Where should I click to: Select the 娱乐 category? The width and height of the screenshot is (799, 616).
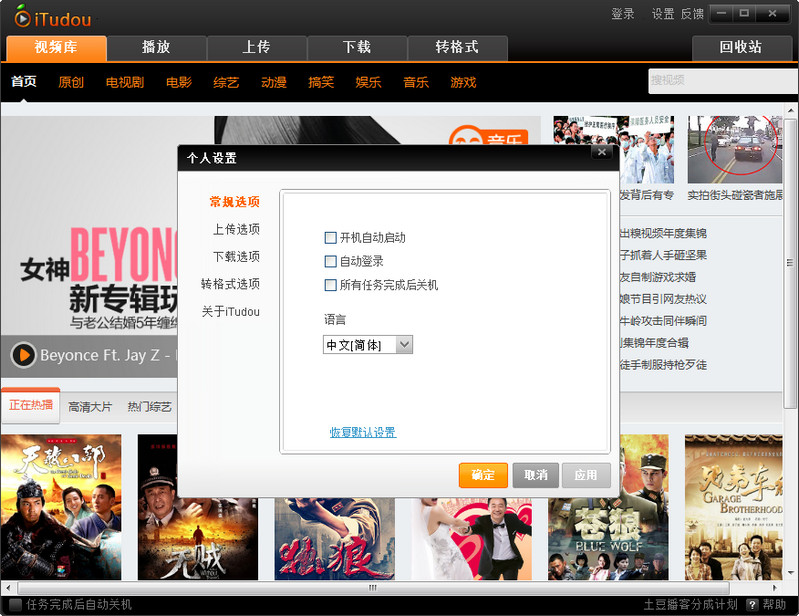(368, 82)
